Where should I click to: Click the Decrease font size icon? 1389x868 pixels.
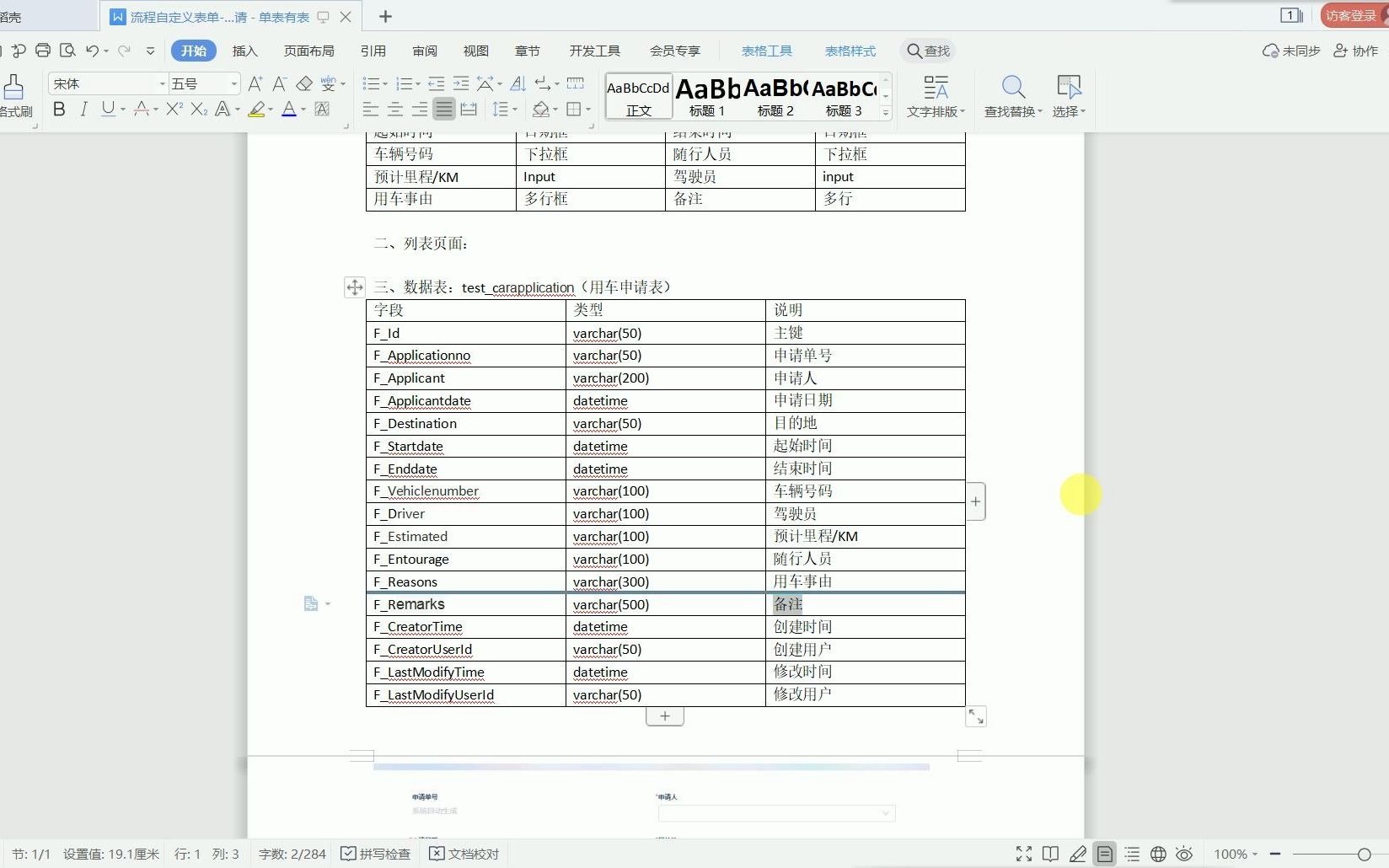click(280, 83)
